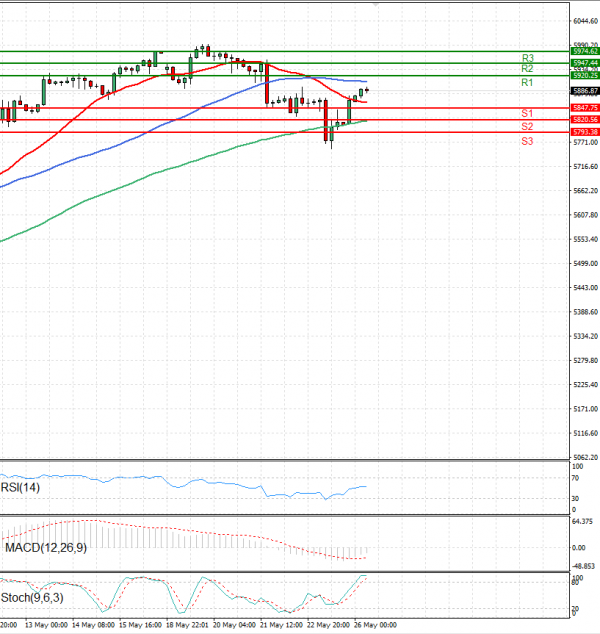Click the S2 support label
600x634 pixels.
tap(527, 127)
